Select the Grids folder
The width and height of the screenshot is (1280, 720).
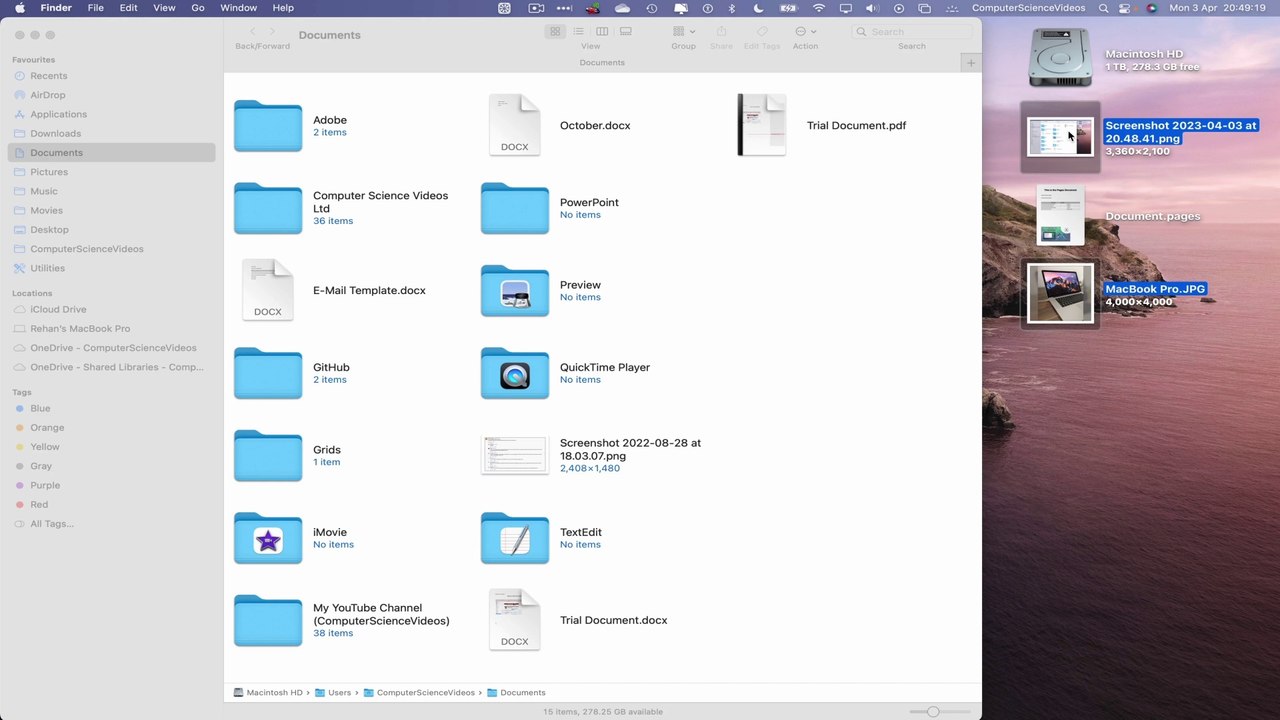[x=268, y=455]
